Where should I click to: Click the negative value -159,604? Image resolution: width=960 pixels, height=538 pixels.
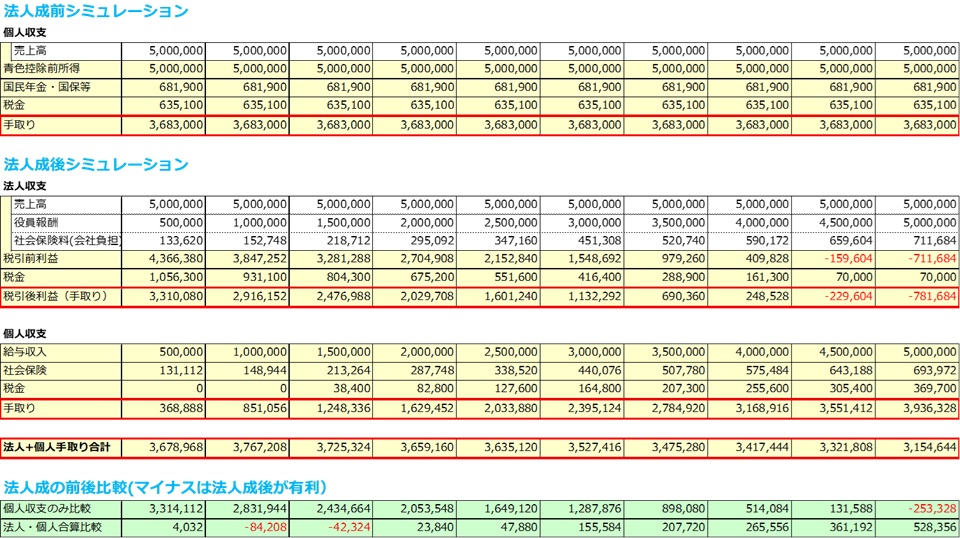(833, 259)
